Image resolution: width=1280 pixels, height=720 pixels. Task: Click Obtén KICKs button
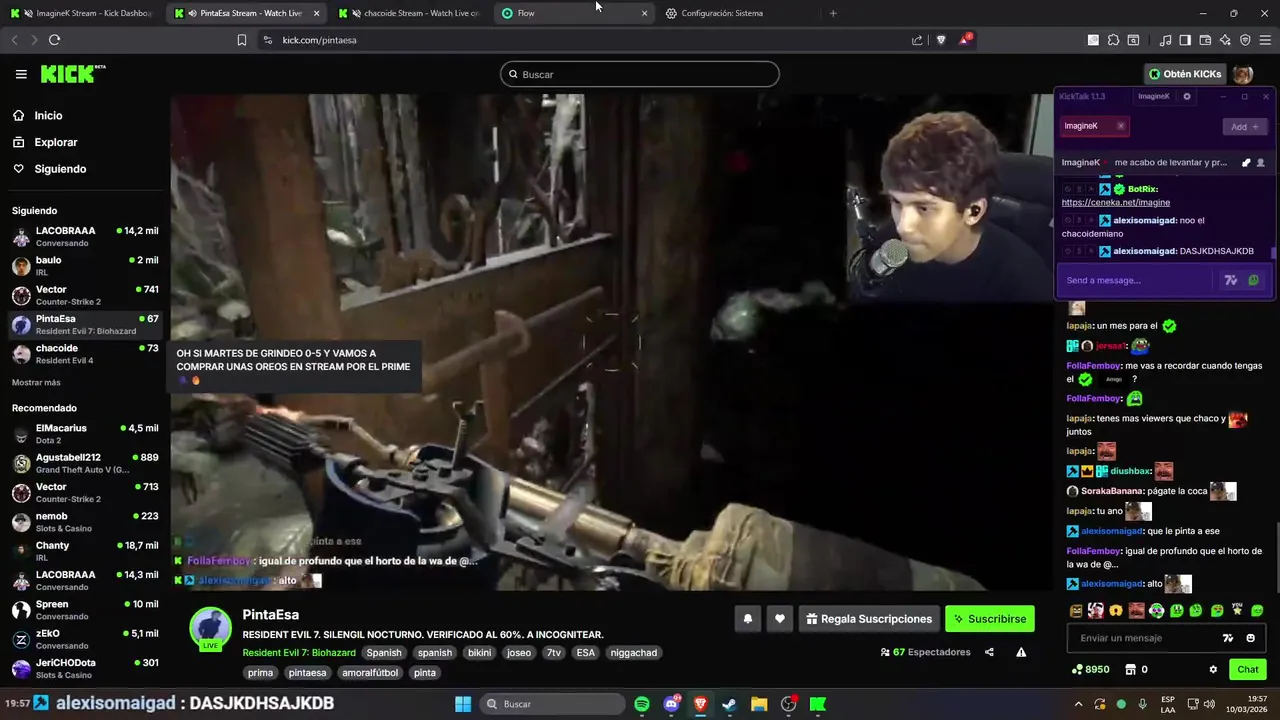pos(1186,74)
